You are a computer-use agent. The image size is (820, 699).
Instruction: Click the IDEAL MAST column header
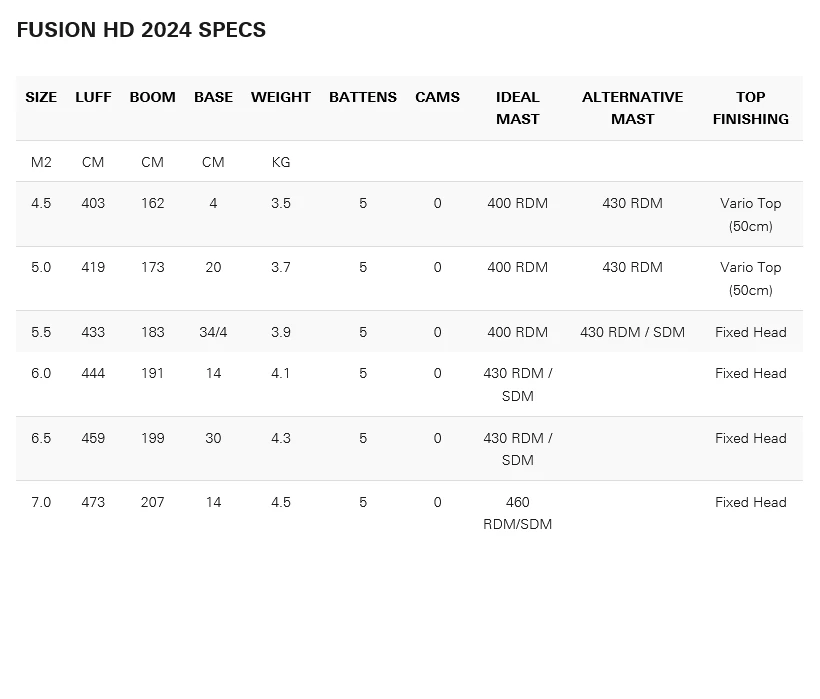pos(518,108)
